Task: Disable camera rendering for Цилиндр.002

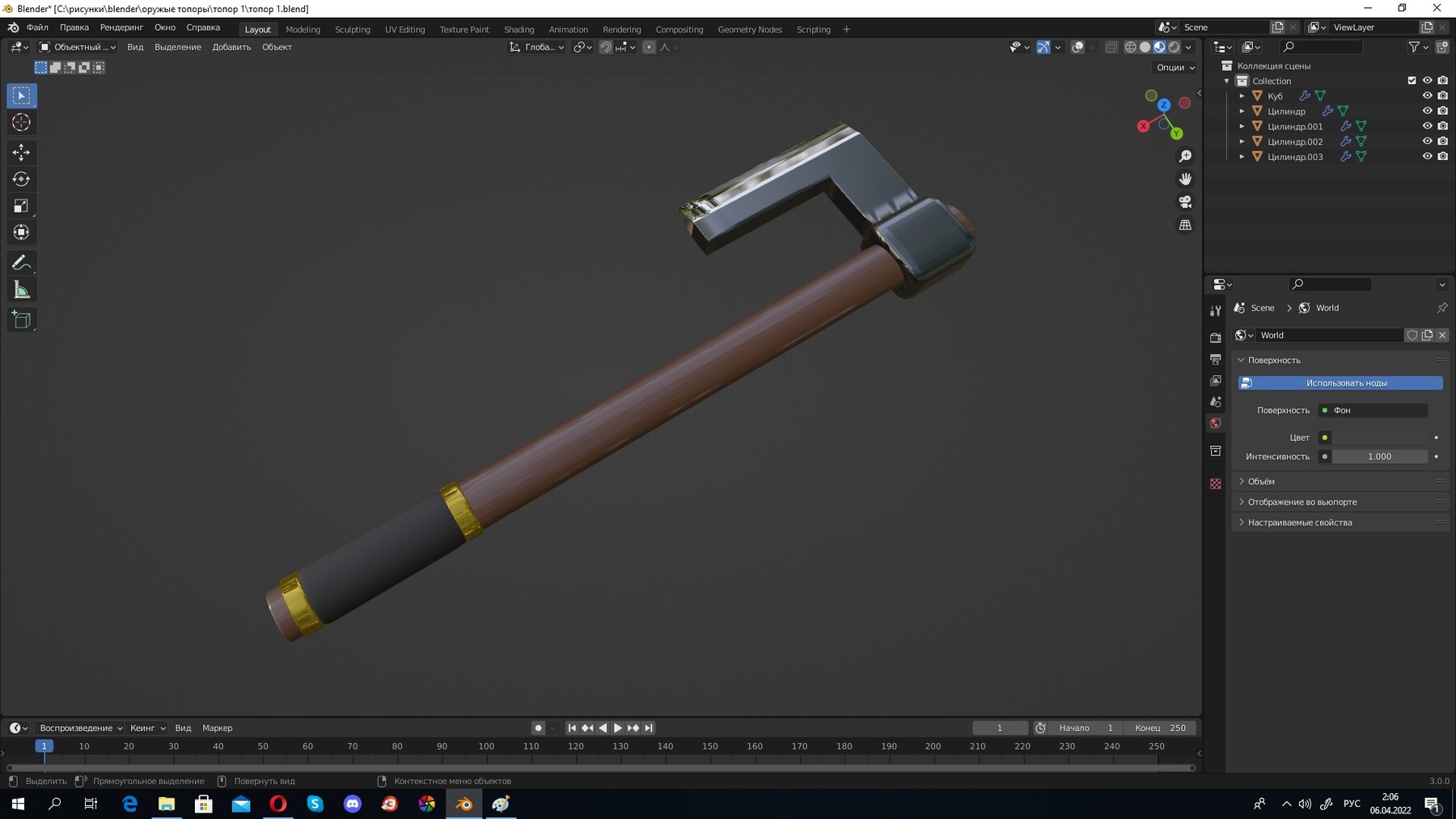Action: point(1442,141)
